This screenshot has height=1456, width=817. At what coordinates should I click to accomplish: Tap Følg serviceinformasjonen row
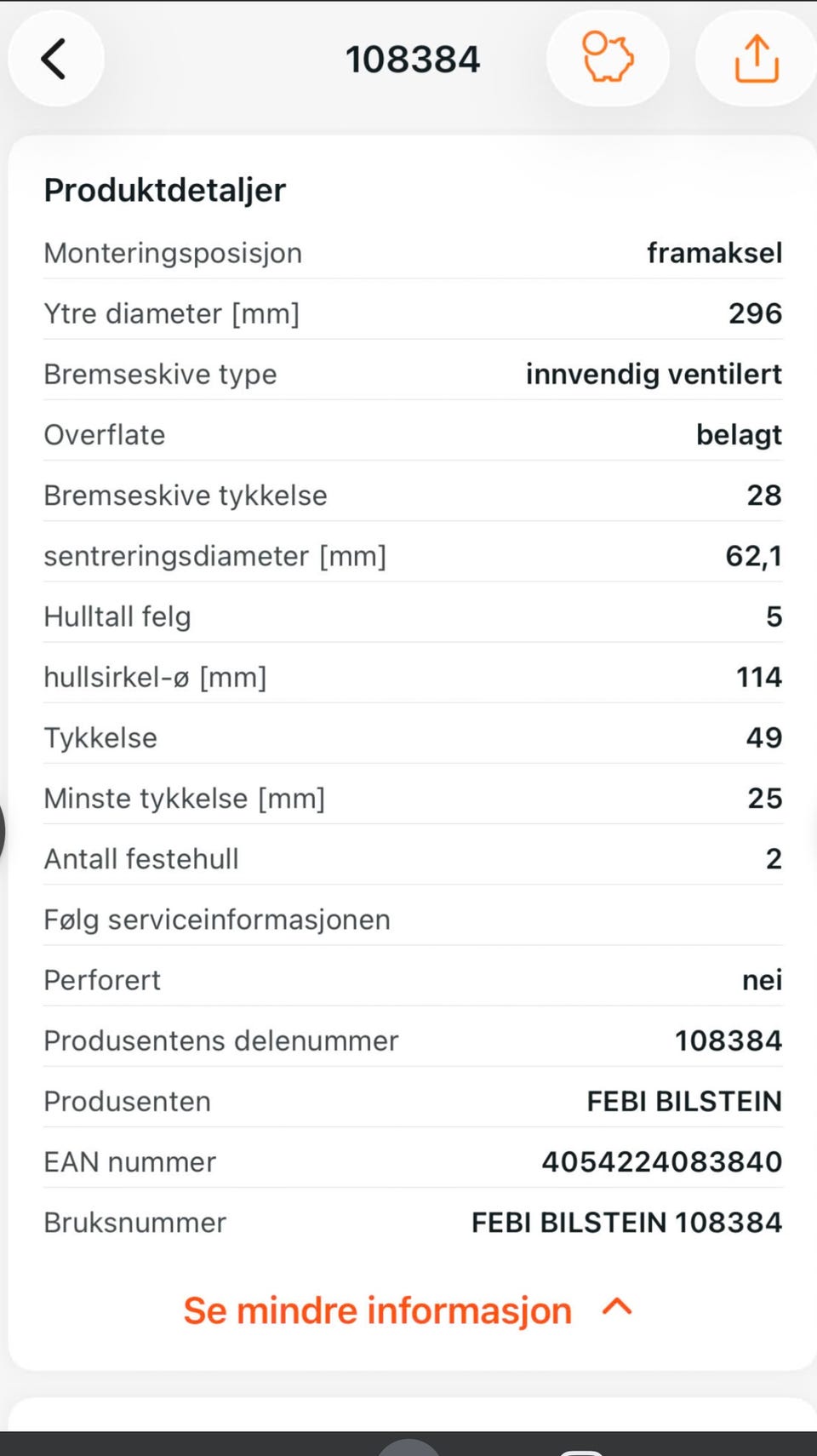tap(413, 920)
